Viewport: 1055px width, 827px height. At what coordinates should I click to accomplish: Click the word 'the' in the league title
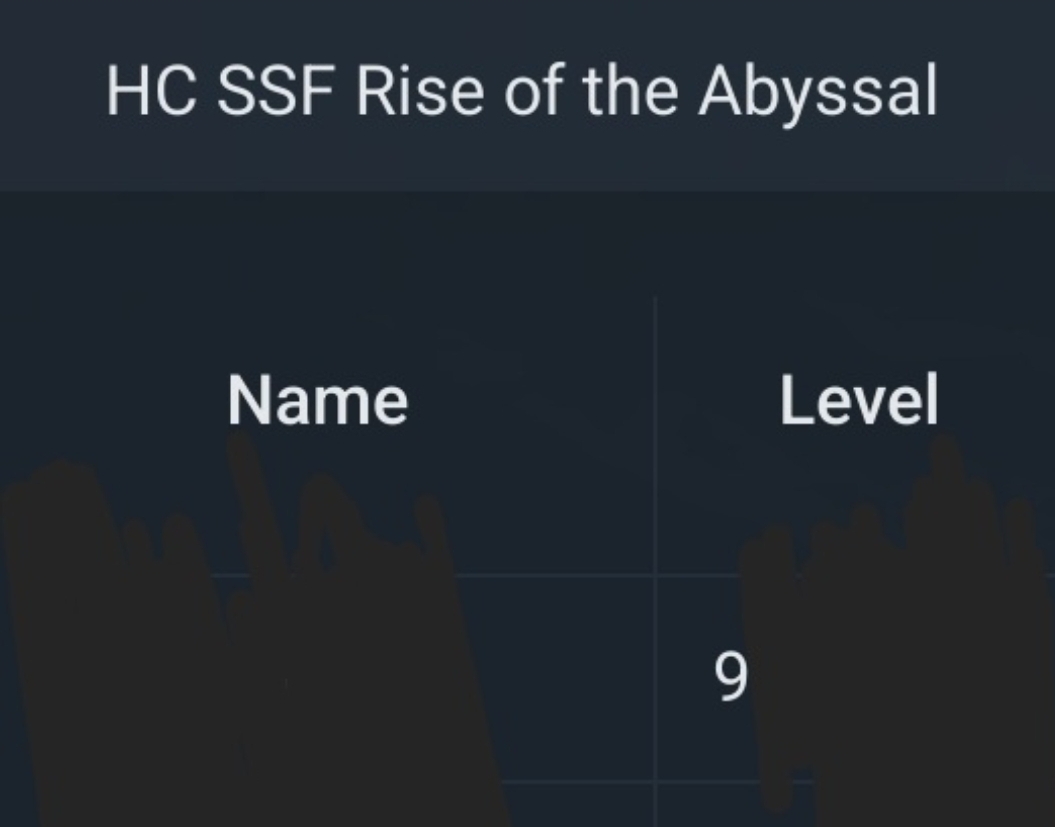click(x=630, y=91)
